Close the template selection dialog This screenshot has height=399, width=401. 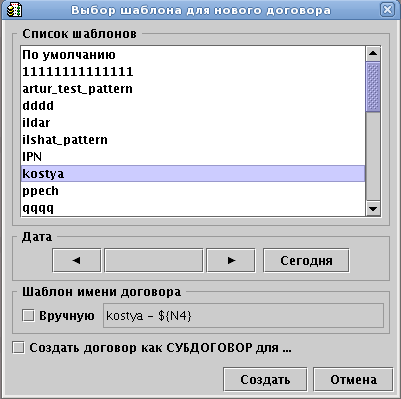[x=387, y=10]
